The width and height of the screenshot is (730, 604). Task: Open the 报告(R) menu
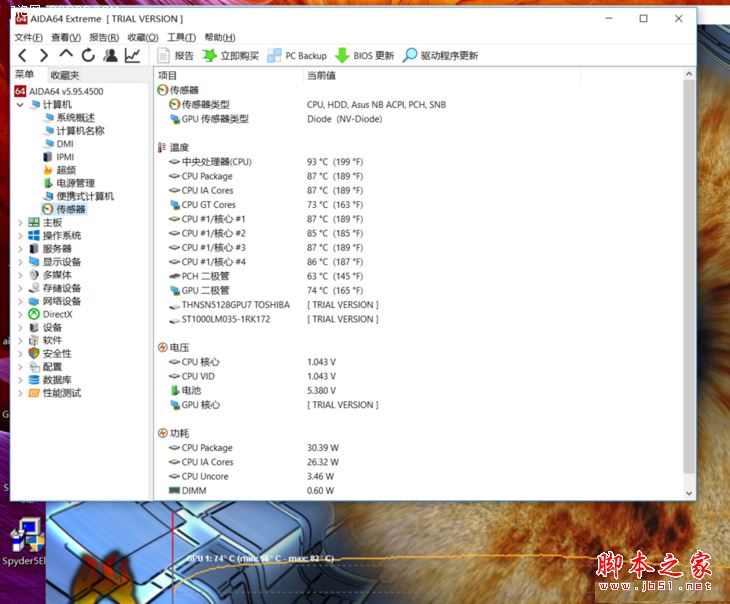pyautogui.click(x=104, y=37)
